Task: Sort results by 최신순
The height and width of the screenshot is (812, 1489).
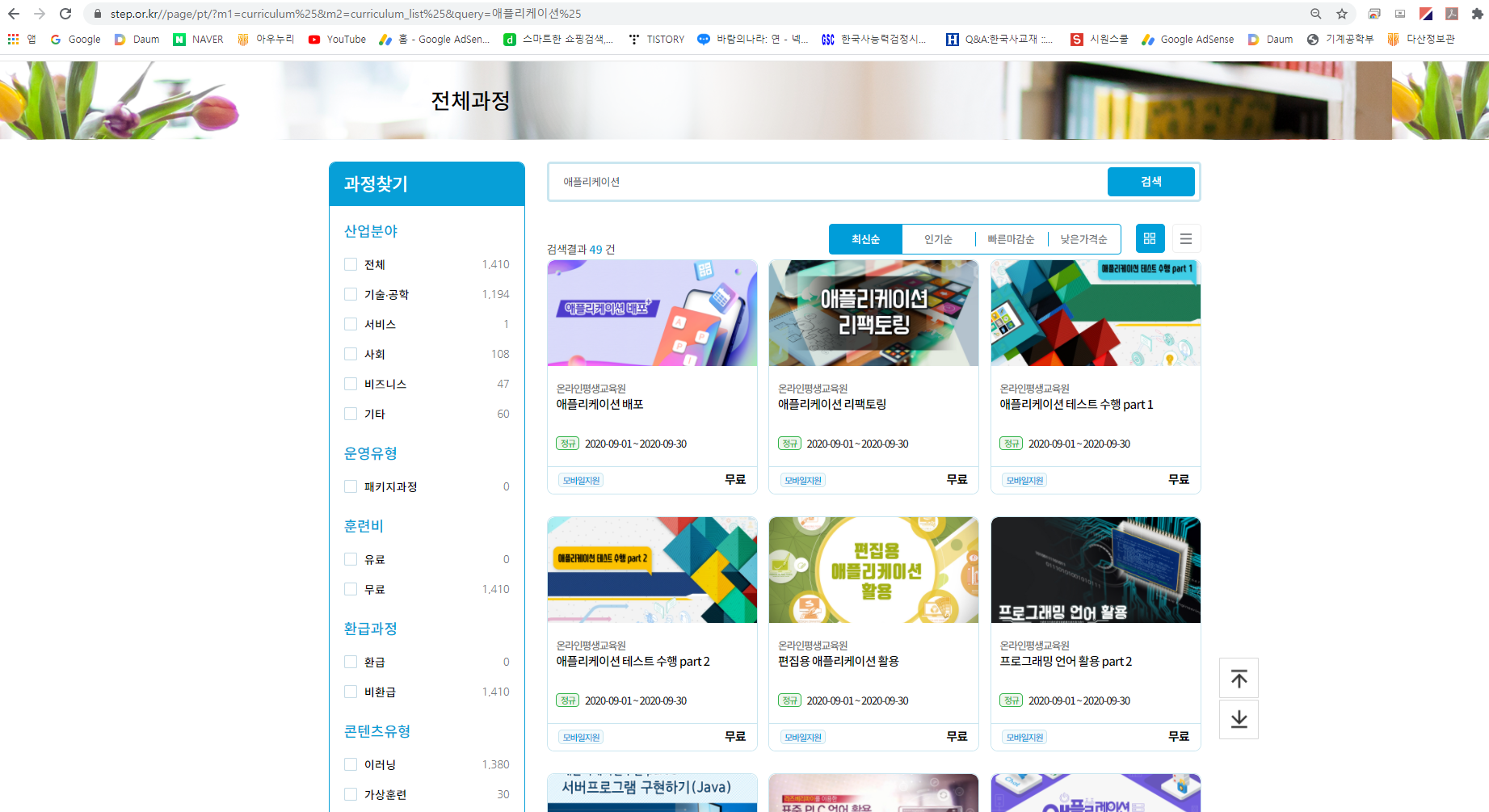Action: tap(865, 239)
